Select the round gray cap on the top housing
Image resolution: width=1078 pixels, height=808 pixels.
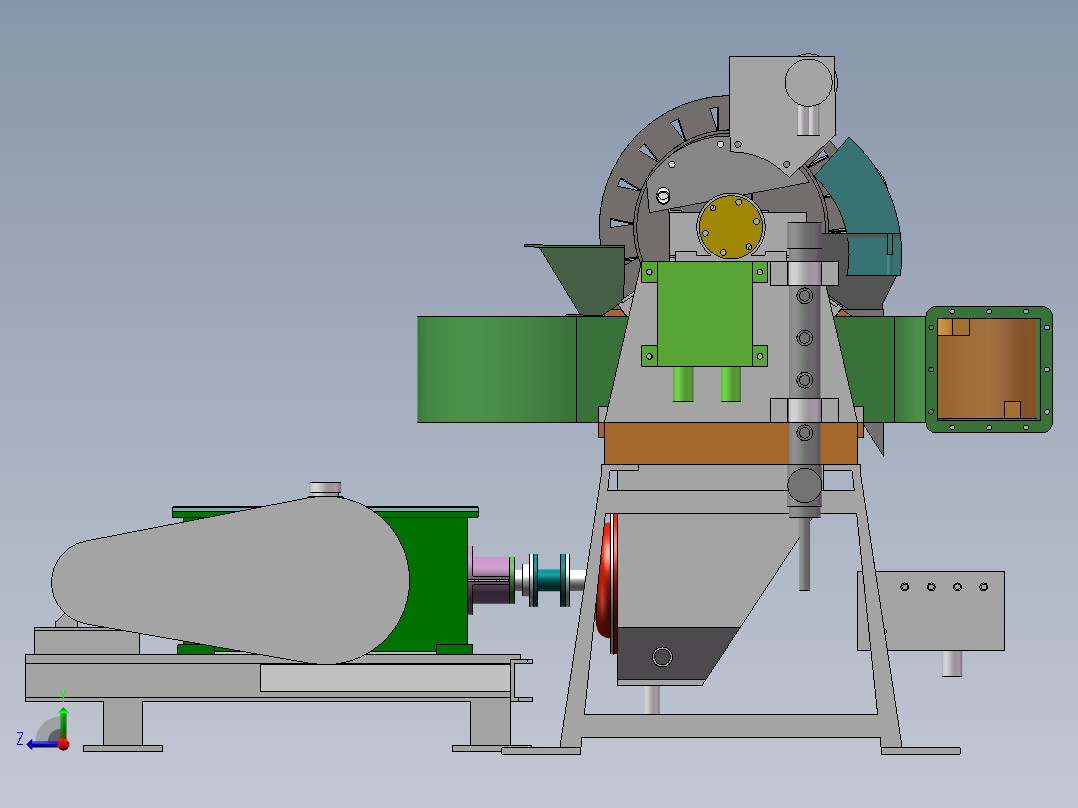coord(809,83)
